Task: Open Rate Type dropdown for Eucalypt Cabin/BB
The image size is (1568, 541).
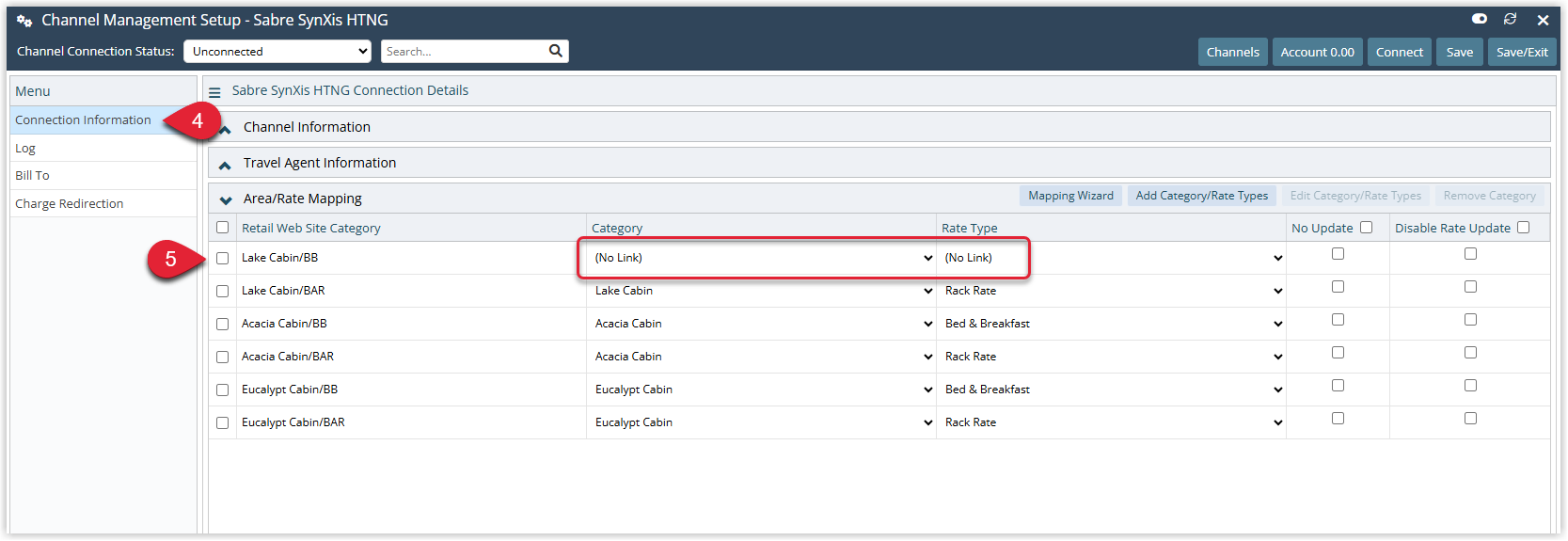Action: pos(1112,390)
